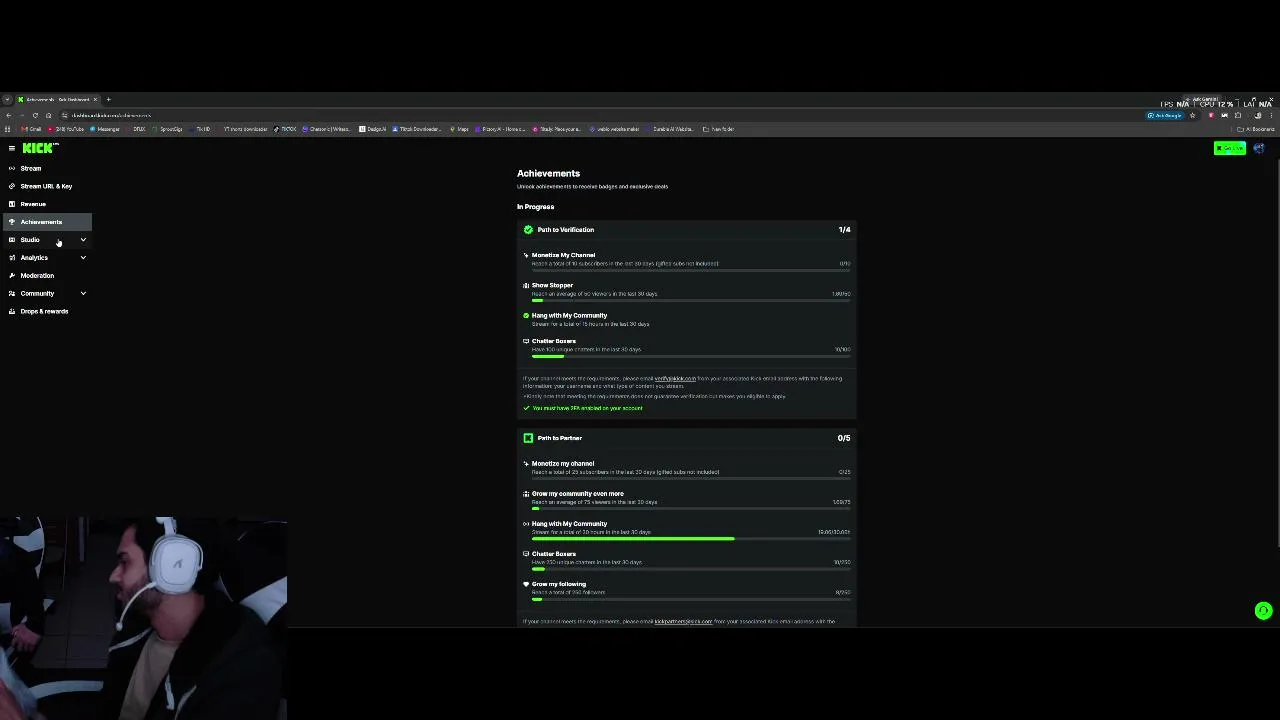Click the Kick partners email link
The height and width of the screenshot is (720, 1280).
coord(683,622)
